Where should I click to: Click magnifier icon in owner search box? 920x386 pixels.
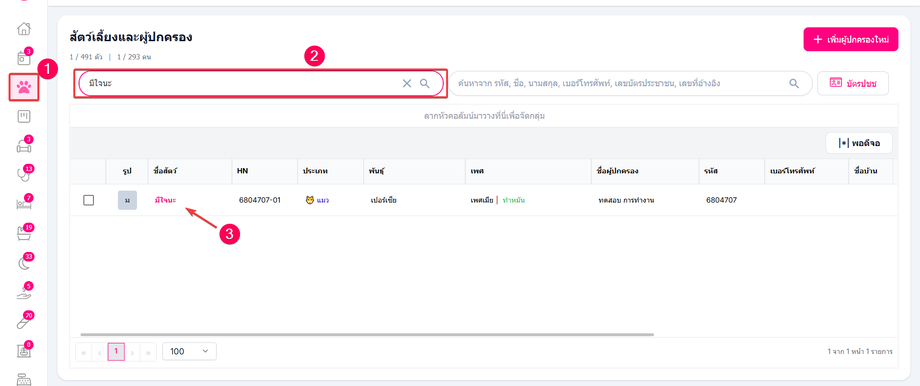[794, 83]
